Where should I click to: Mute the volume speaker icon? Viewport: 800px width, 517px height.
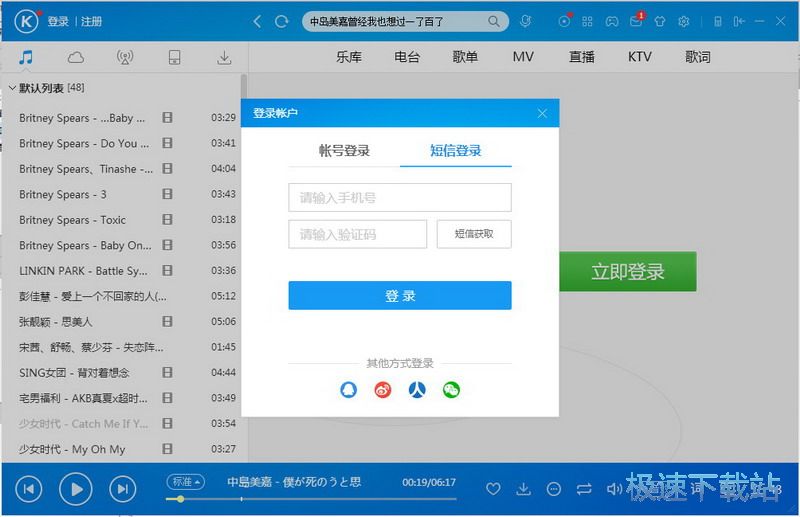pos(614,489)
